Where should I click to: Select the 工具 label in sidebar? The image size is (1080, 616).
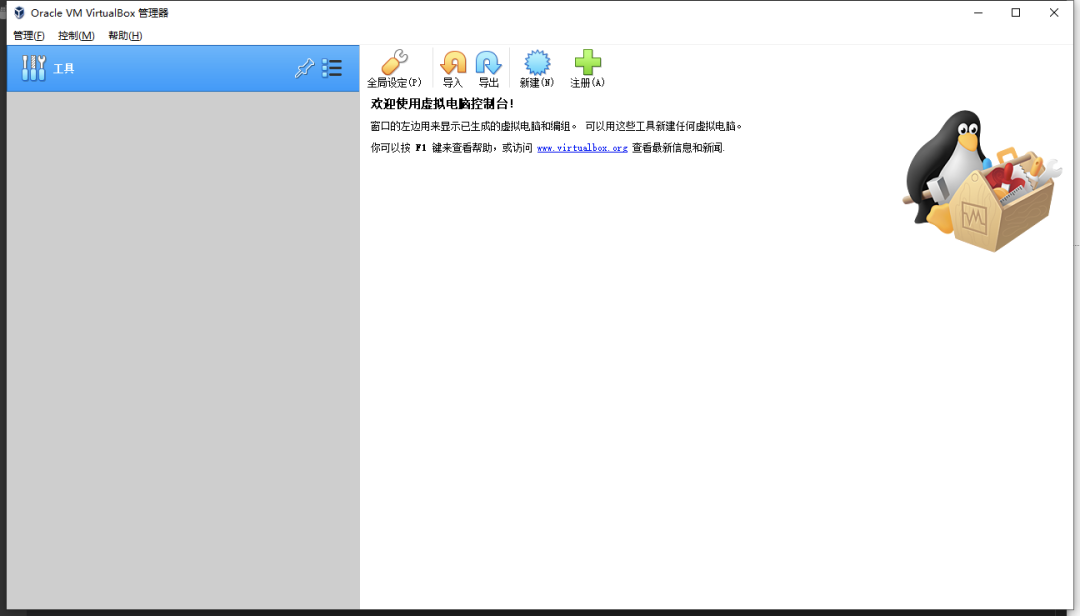click(x=64, y=68)
